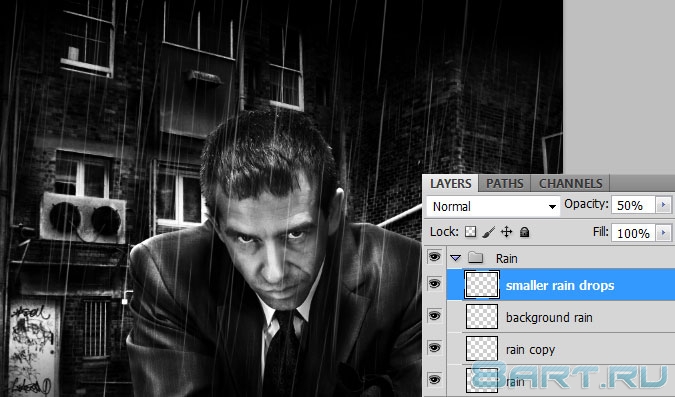Image resolution: width=675 pixels, height=397 pixels.
Task: Open the Fill slider arrow
Action: tap(663, 233)
